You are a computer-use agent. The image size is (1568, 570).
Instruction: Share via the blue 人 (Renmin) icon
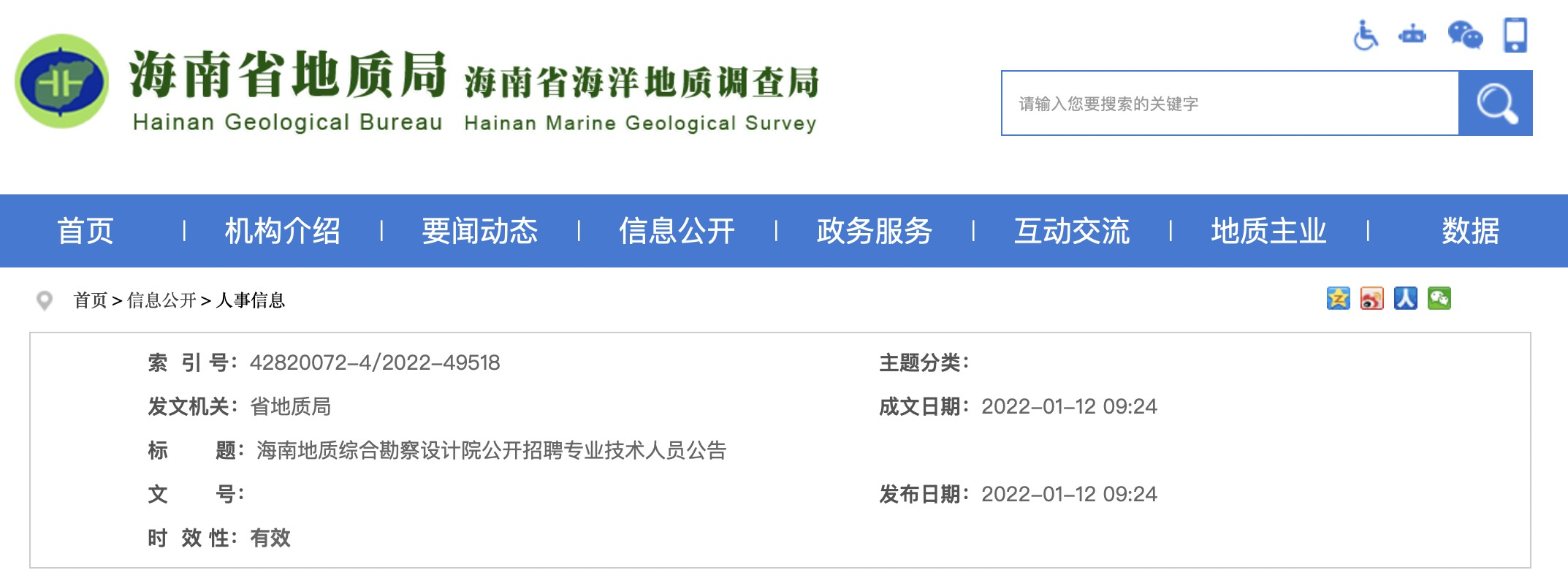pos(1405,298)
